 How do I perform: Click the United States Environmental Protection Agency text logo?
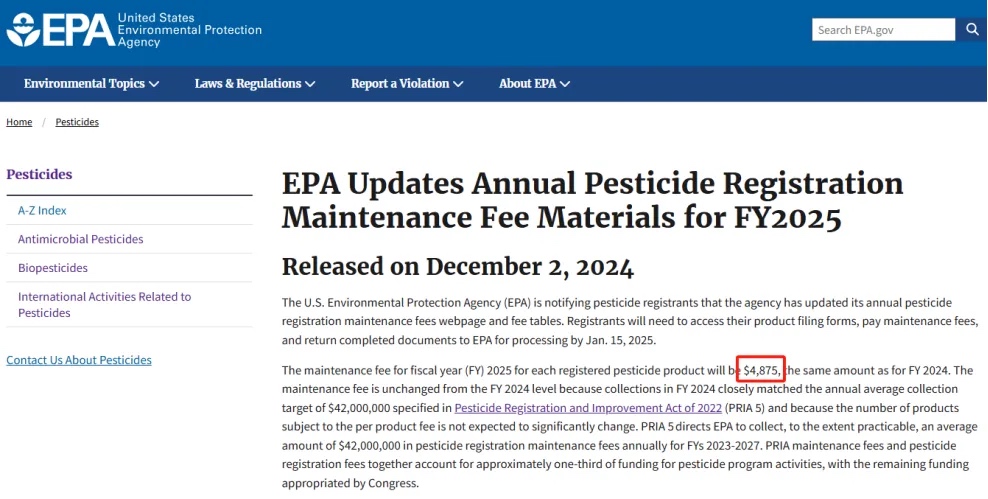pyautogui.click(x=189, y=30)
